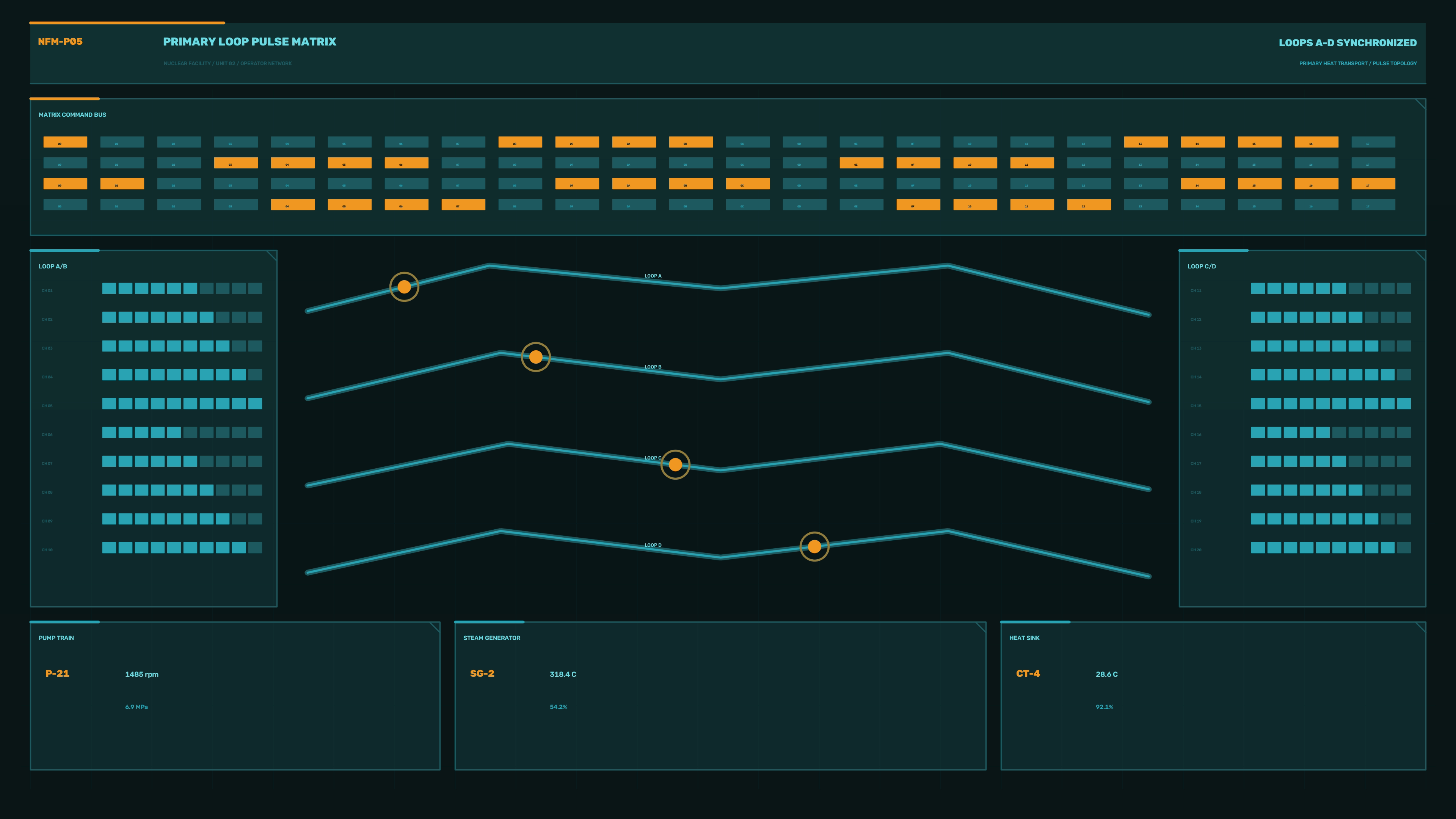Click the CT-4 heat sink tag

pos(1028,673)
